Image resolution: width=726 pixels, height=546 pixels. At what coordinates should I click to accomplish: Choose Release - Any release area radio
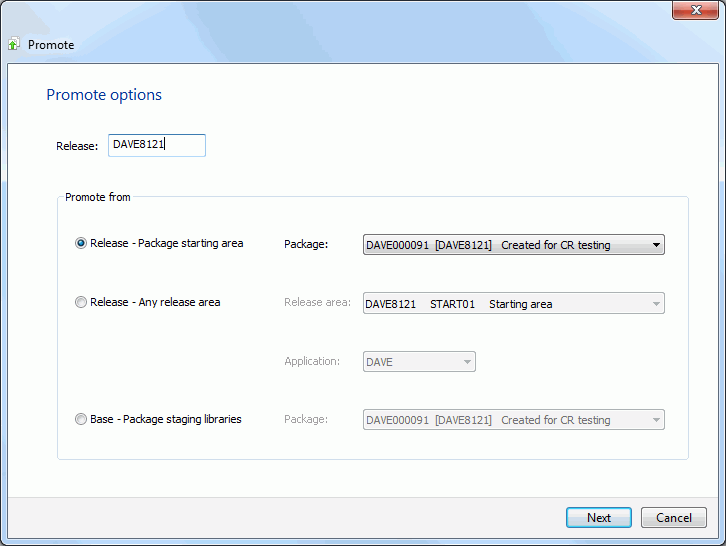[81, 302]
